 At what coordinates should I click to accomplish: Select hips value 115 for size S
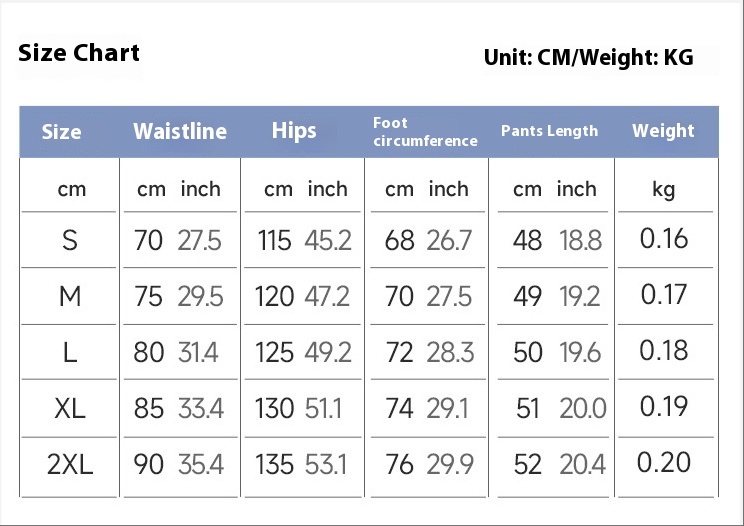(274, 240)
